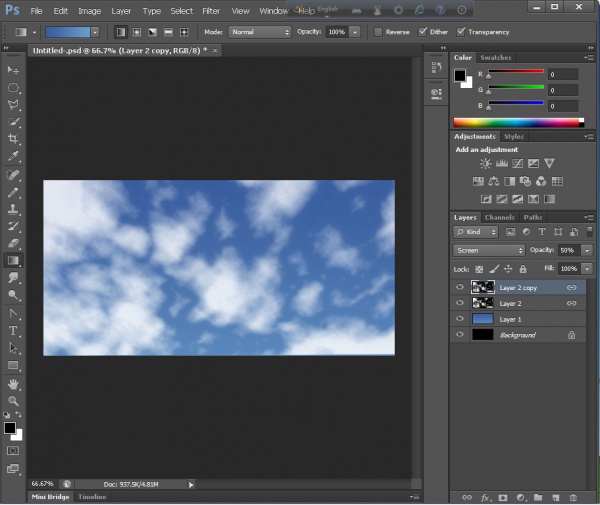Switch to the Channels tab
This screenshot has width=600, height=505.
pos(500,217)
